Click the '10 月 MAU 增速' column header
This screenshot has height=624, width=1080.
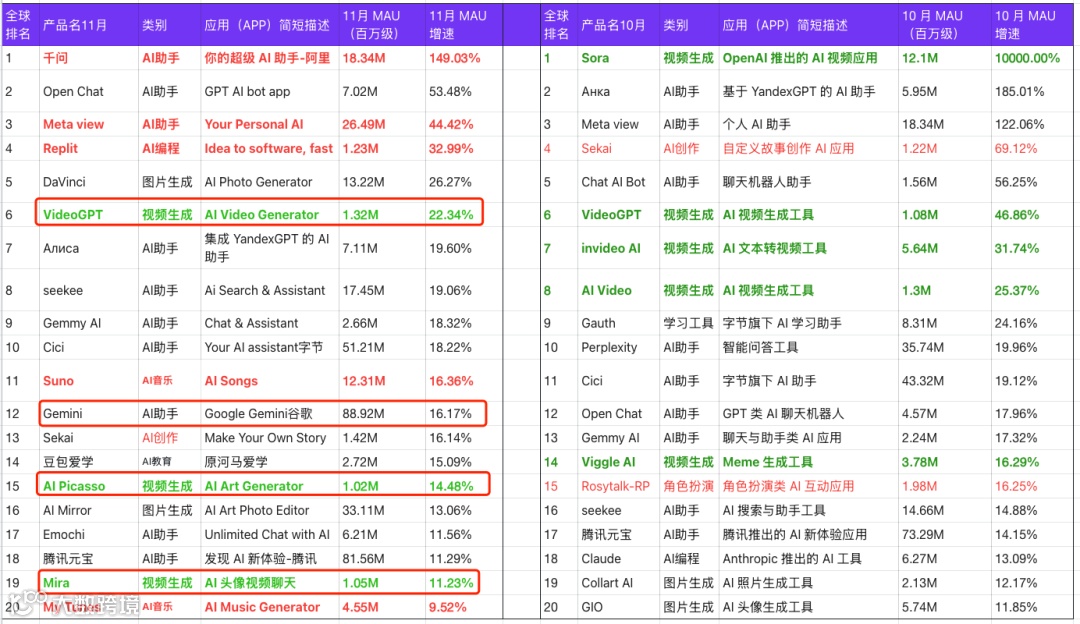1025,24
